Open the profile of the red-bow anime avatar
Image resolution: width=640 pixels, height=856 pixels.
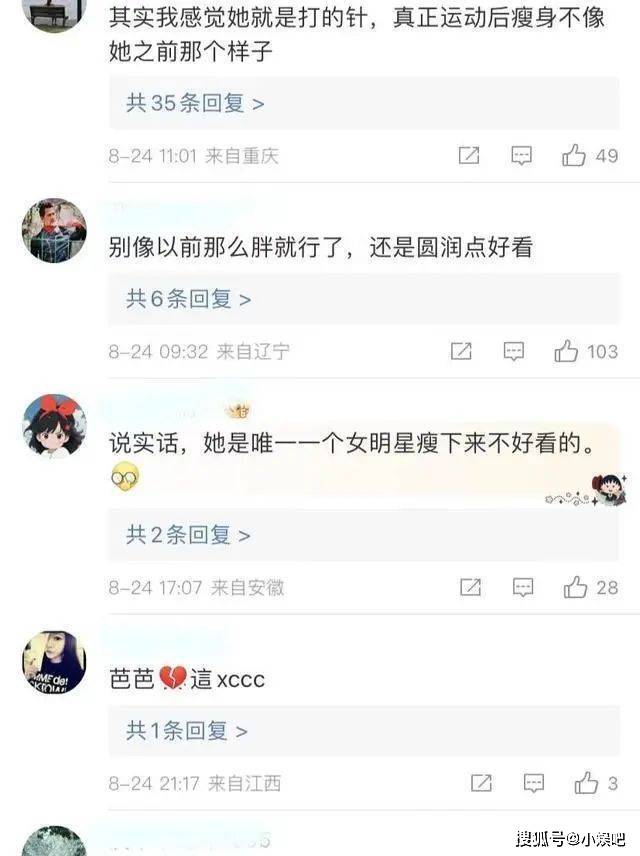click(x=54, y=426)
